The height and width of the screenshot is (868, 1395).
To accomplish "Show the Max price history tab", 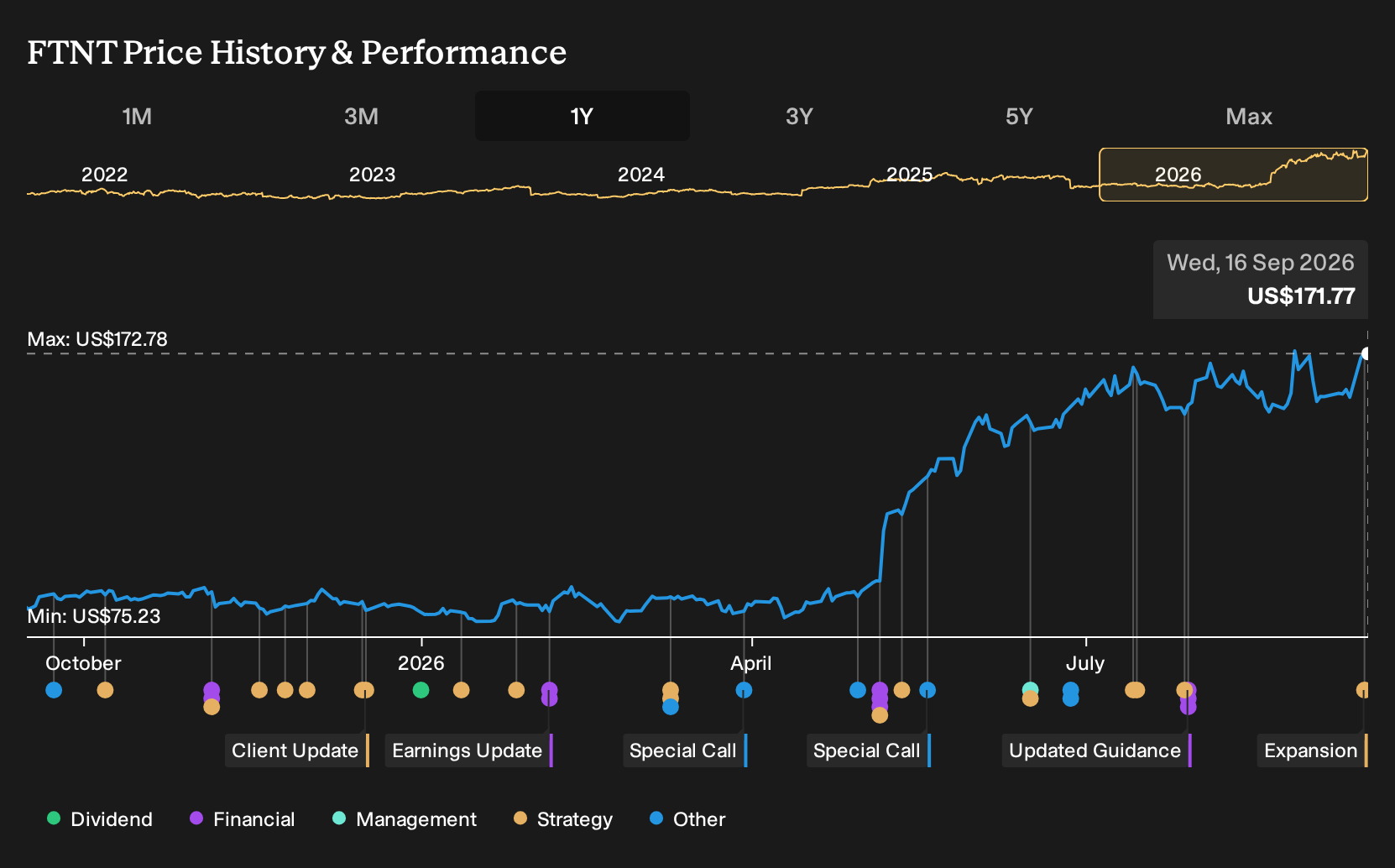I will [x=1249, y=116].
